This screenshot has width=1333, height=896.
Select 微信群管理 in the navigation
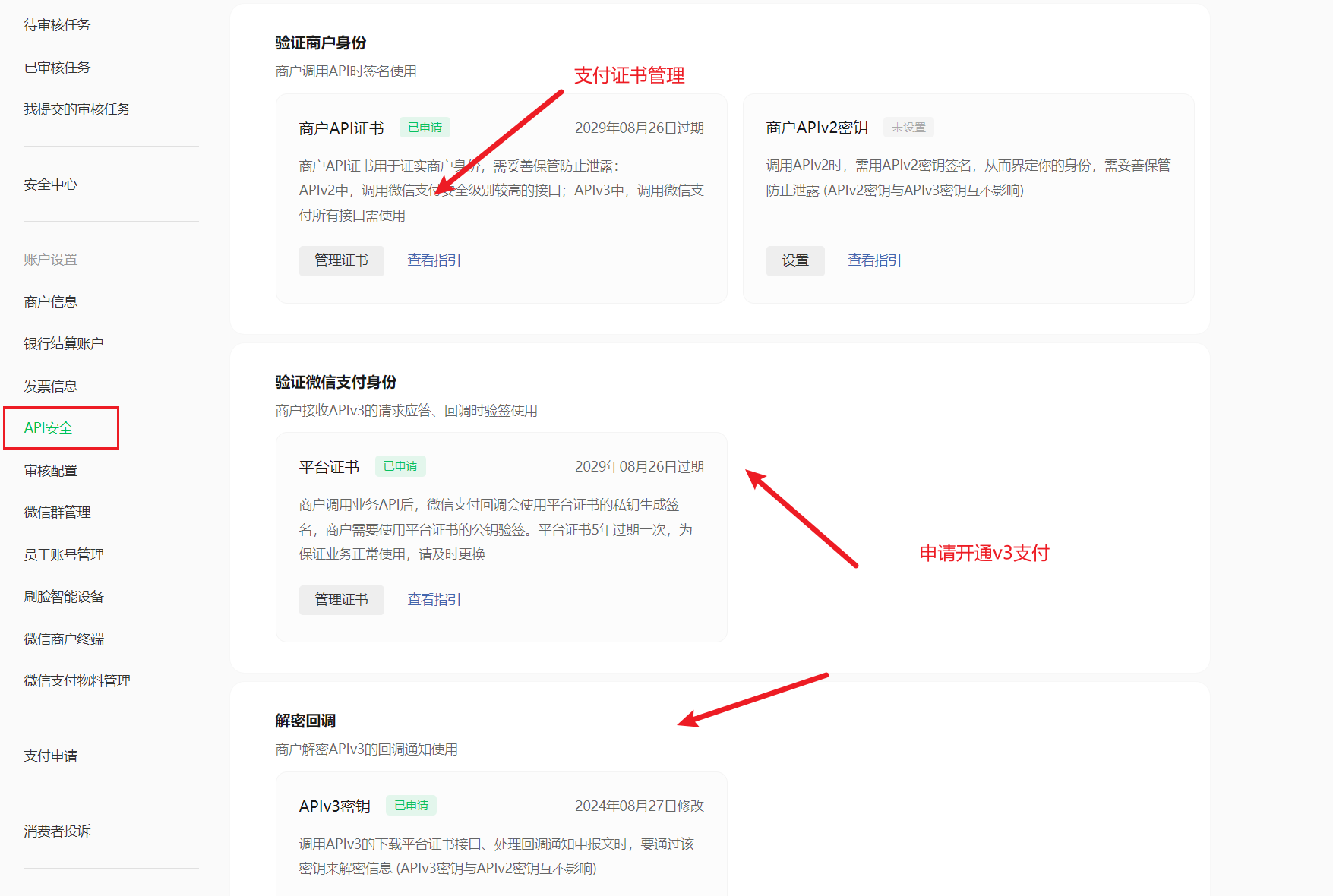pos(57,512)
